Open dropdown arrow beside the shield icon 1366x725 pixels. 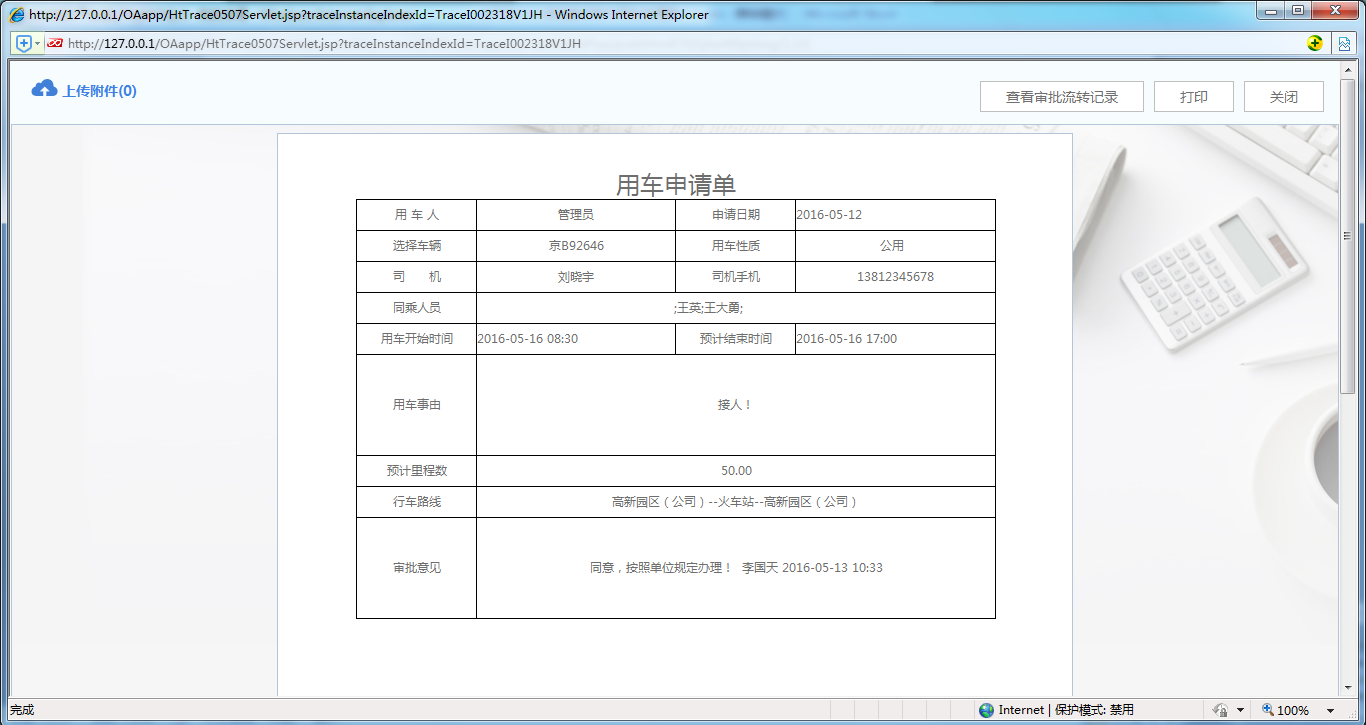point(38,44)
